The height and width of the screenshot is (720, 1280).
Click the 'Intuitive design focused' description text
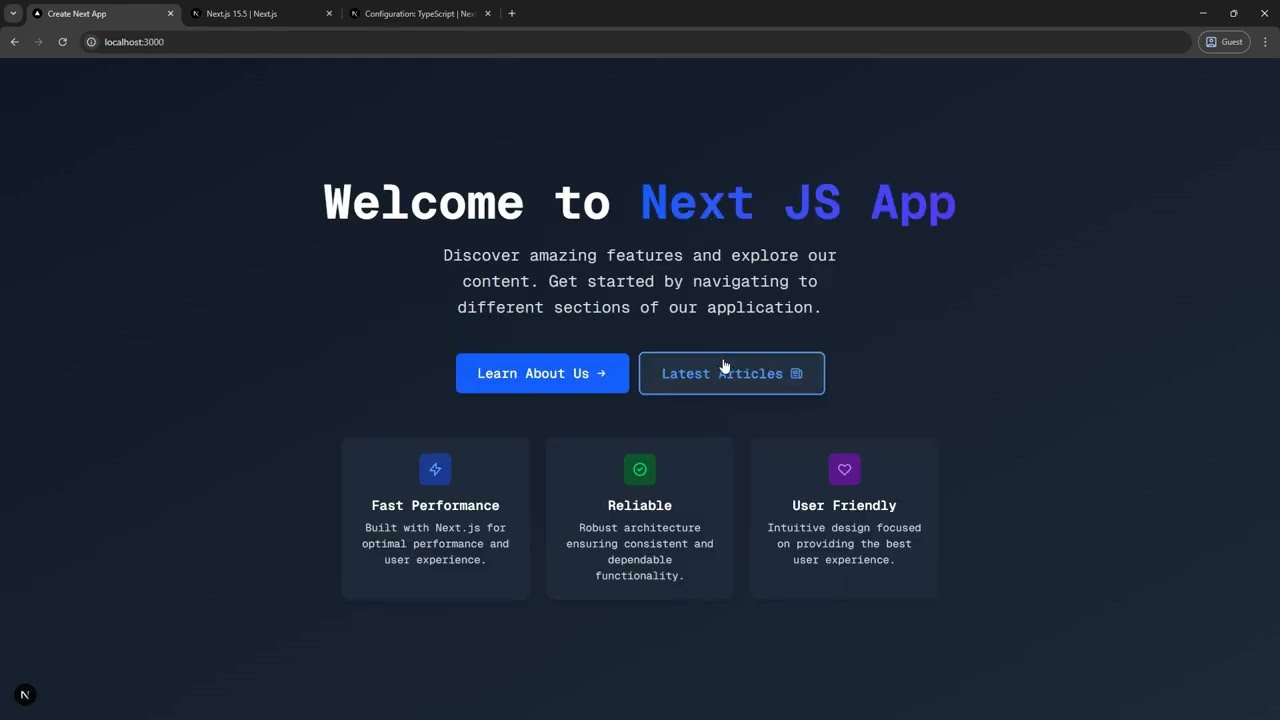pos(844,544)
